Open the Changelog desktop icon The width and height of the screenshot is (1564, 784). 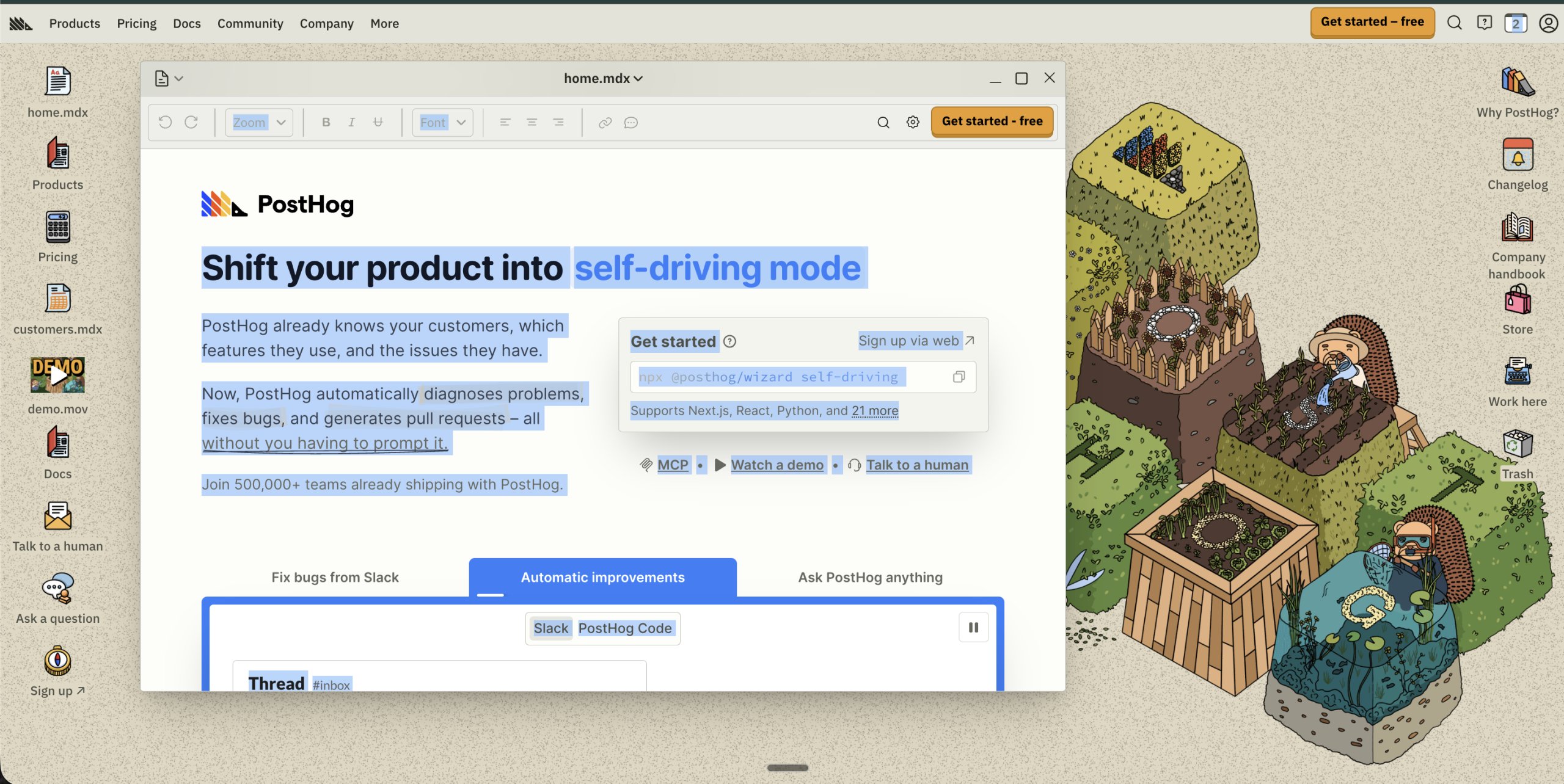[x=1518, y=154]
